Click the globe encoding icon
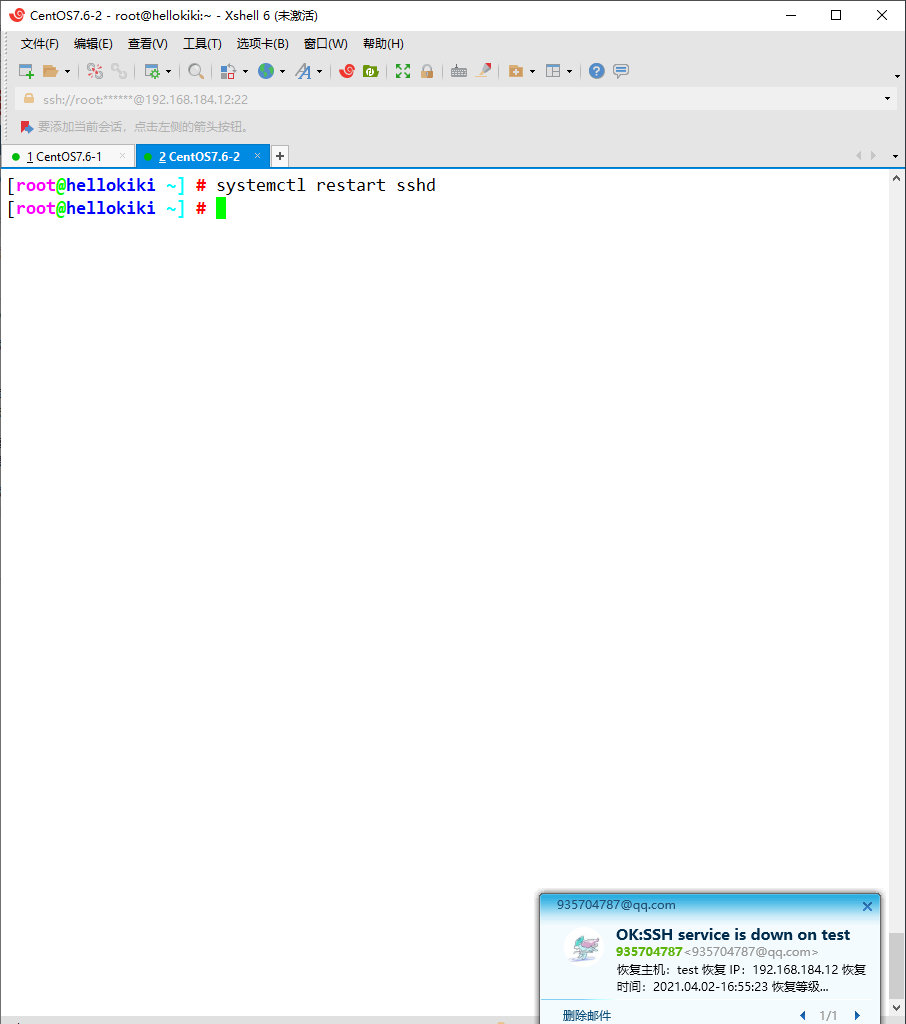906x1024 pixels. (x=266, y=71)
